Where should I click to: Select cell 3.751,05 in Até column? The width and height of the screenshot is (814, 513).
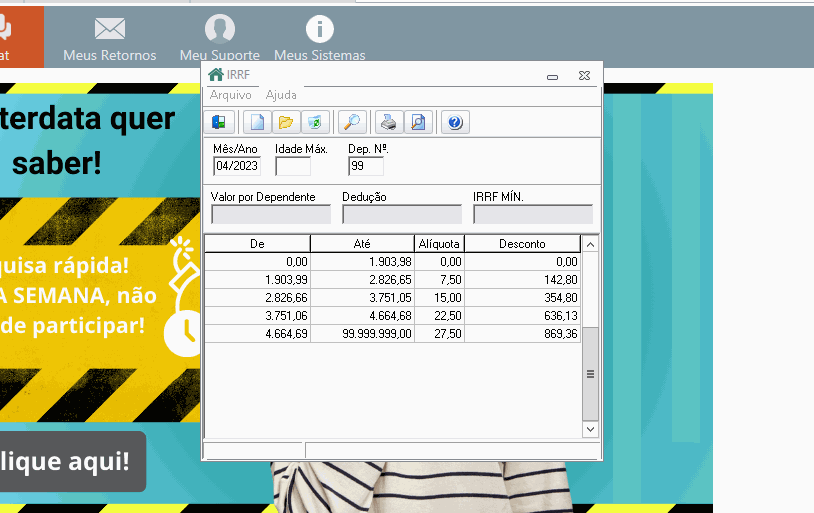click(362, 298)
